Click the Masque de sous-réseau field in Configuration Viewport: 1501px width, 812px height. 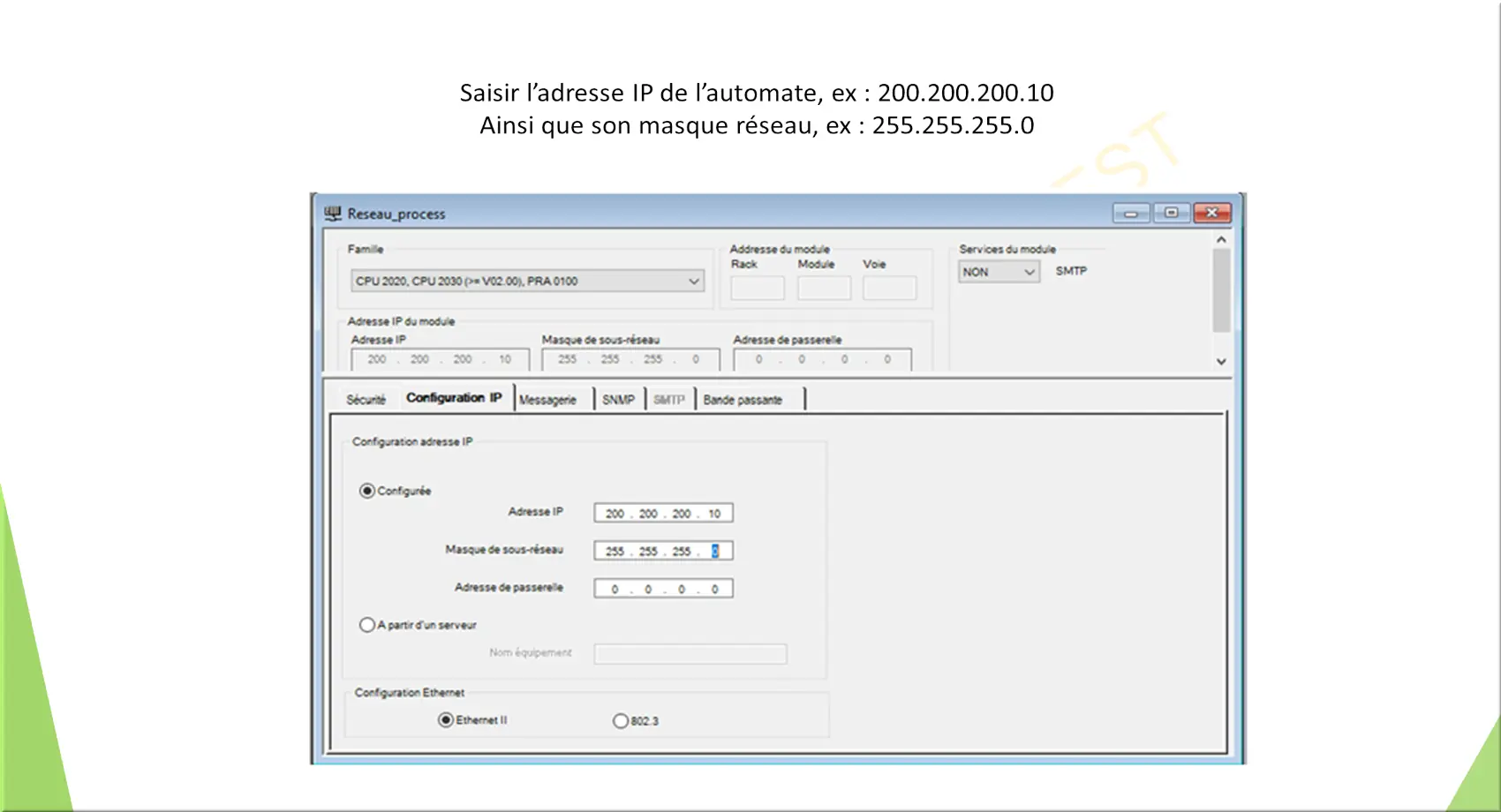[664, 552]
